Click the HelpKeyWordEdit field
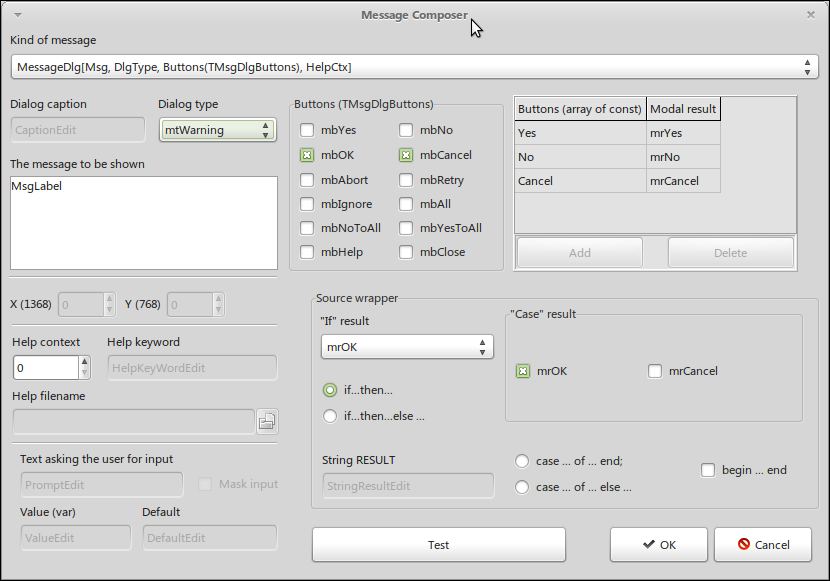 click(192, 368)
